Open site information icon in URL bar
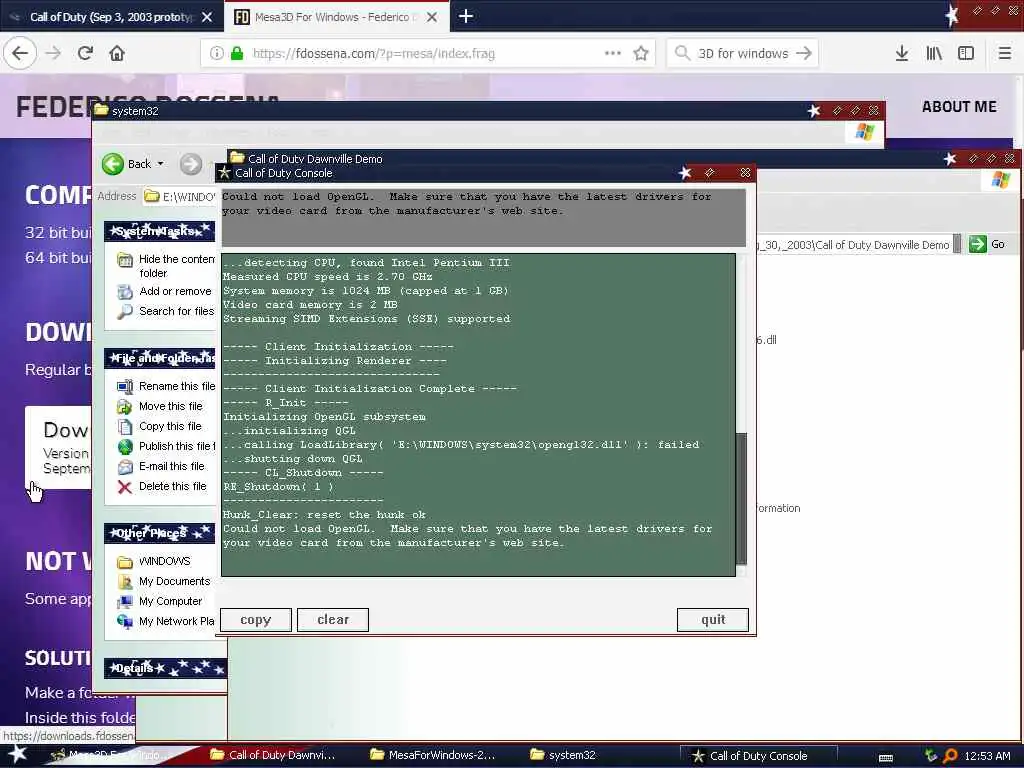1024x768 pixels. tap(217, 53)
